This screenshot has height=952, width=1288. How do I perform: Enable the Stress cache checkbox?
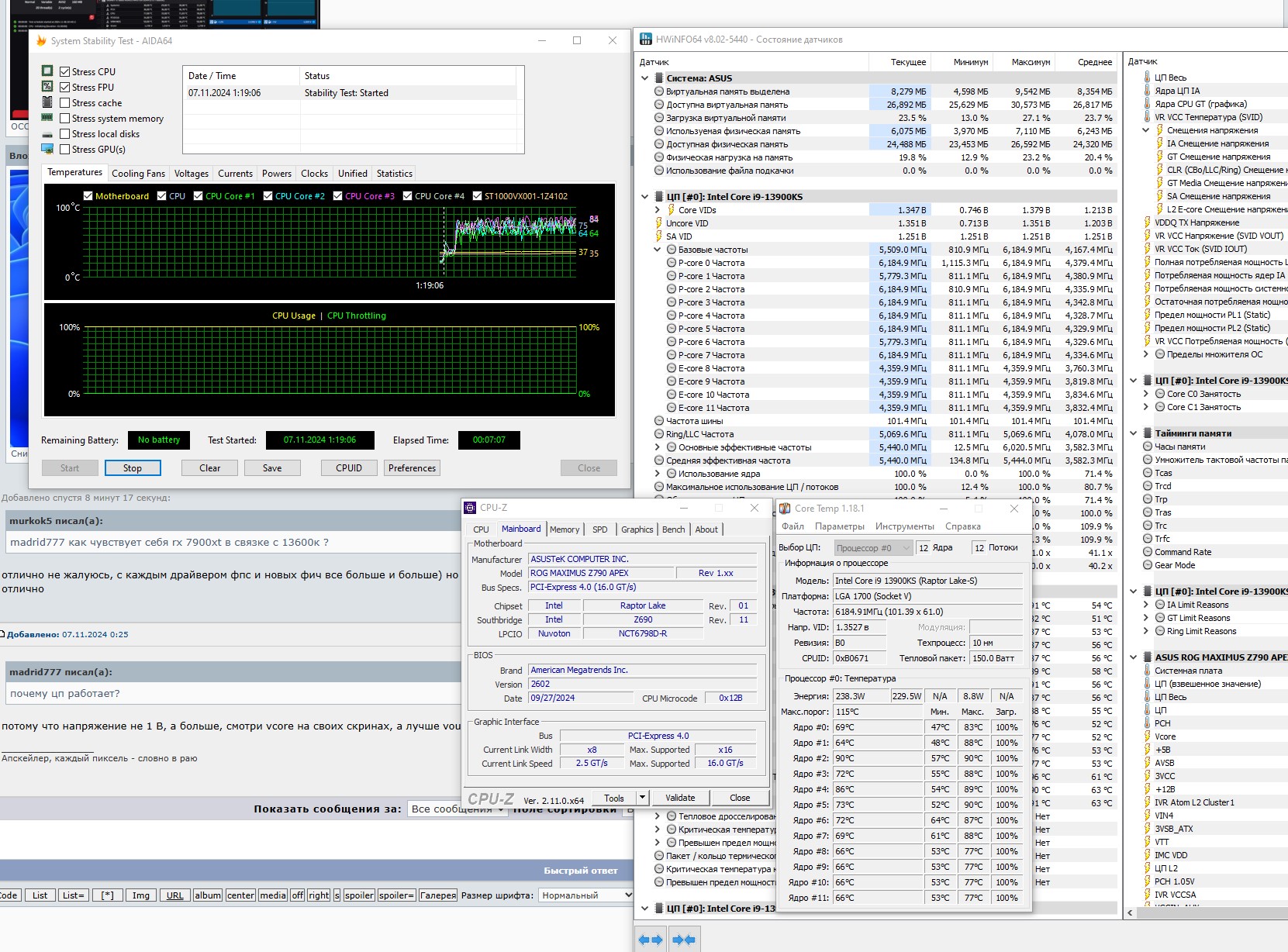tap(65, 103)
